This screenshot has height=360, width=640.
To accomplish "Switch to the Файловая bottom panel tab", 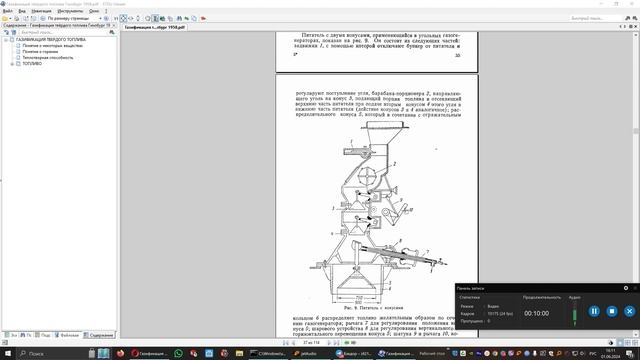I will click(x=67, y=335).
